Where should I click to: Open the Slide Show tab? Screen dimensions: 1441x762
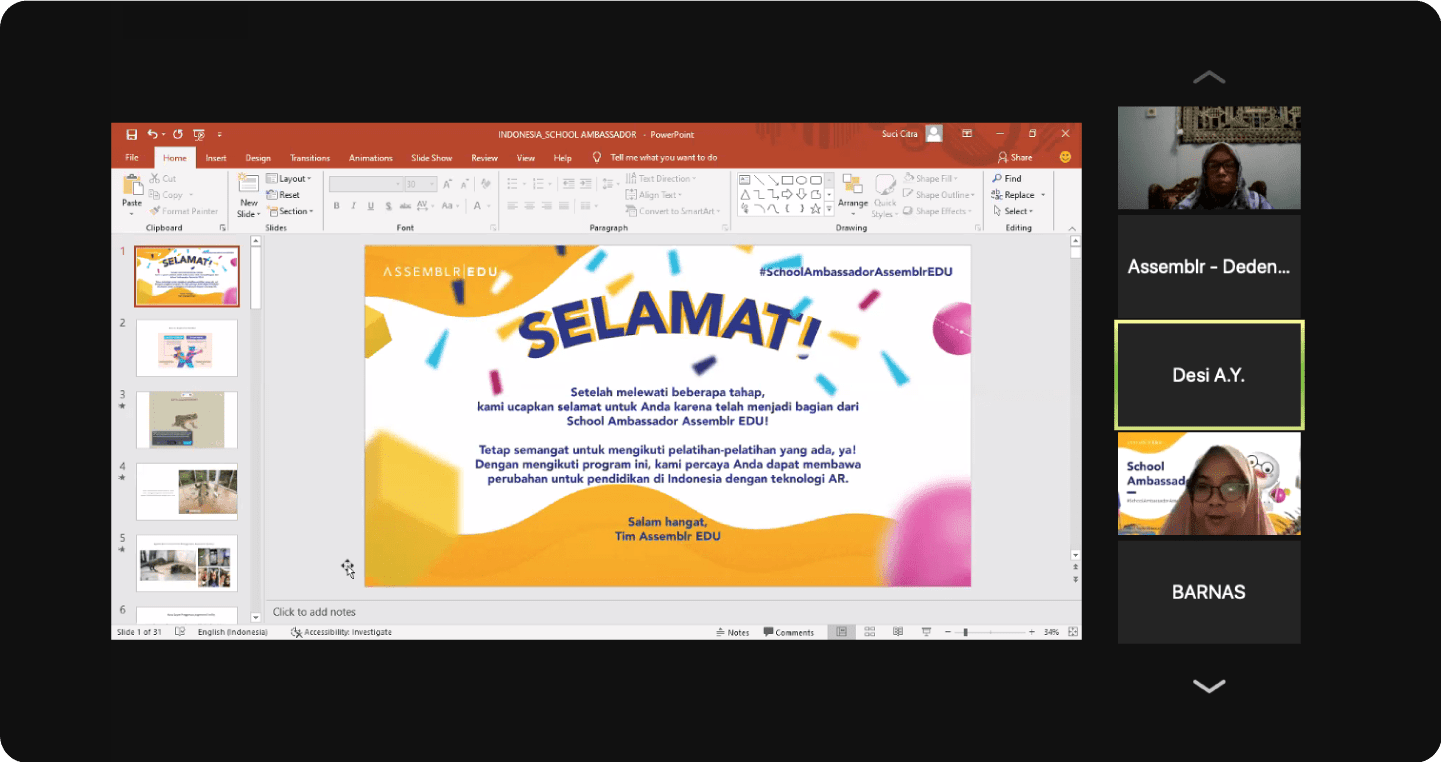click(x=431, y=157)
